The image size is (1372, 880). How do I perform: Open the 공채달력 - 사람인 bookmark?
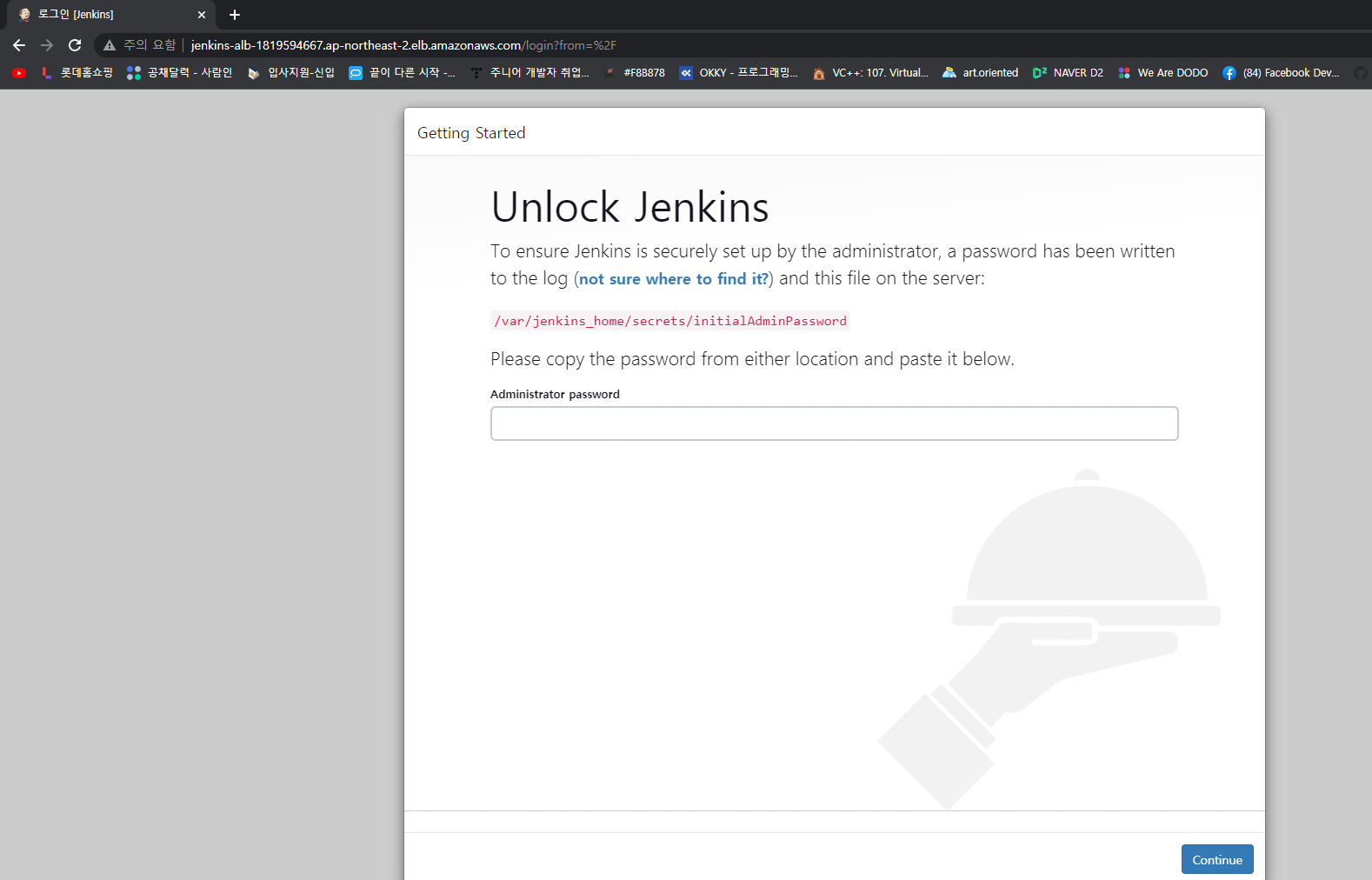(179, 73)
